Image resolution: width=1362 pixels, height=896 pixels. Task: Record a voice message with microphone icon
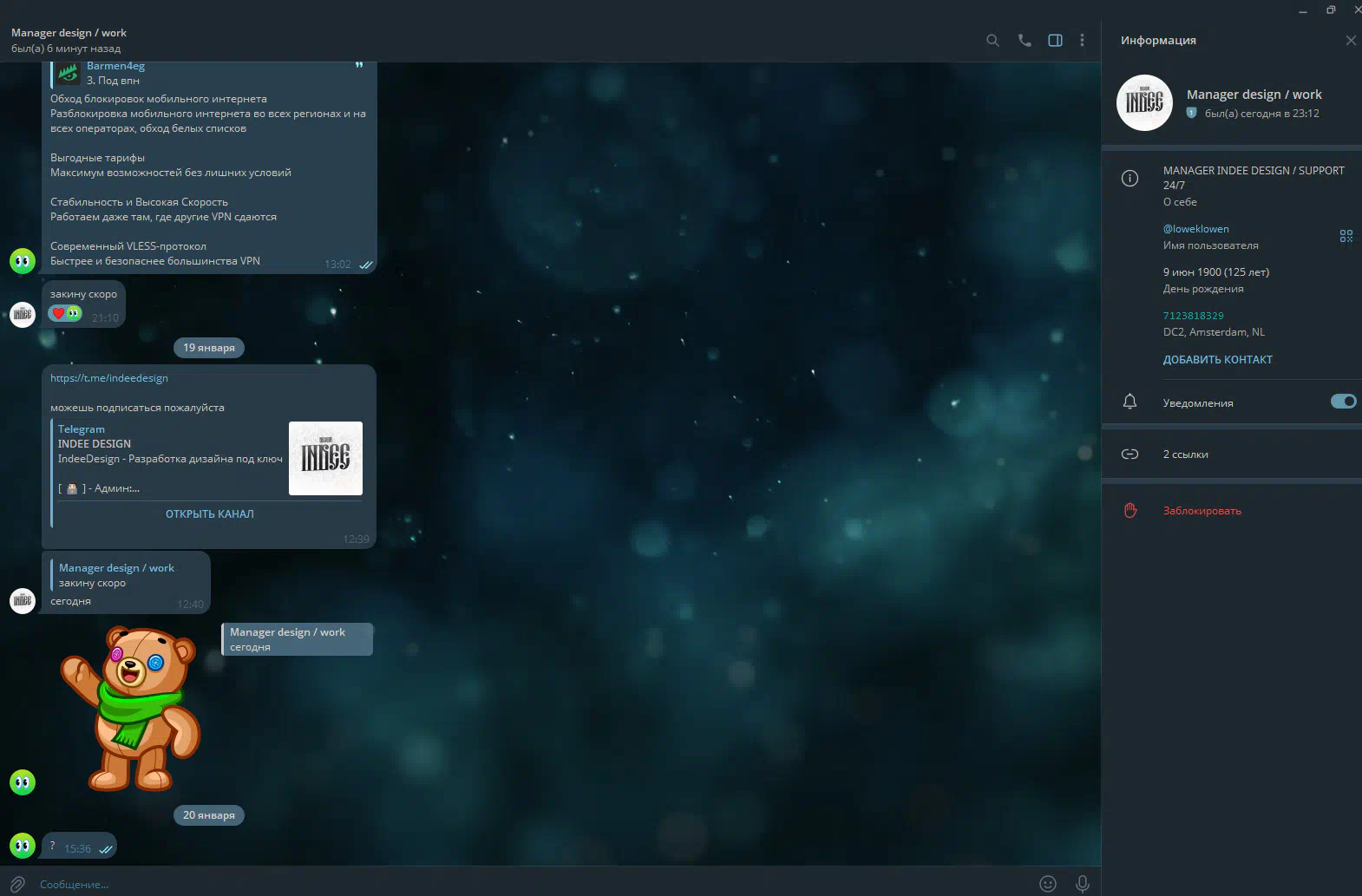pos(1082,884)
